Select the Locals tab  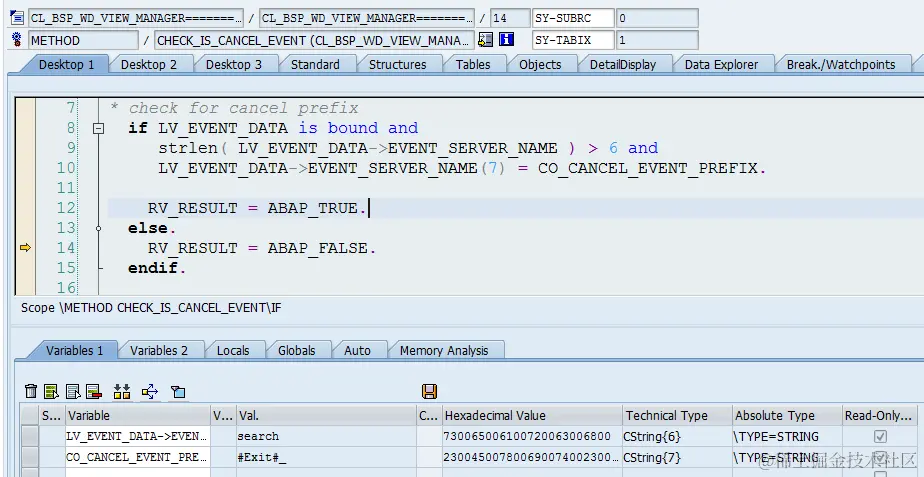[x=233, y=350]
